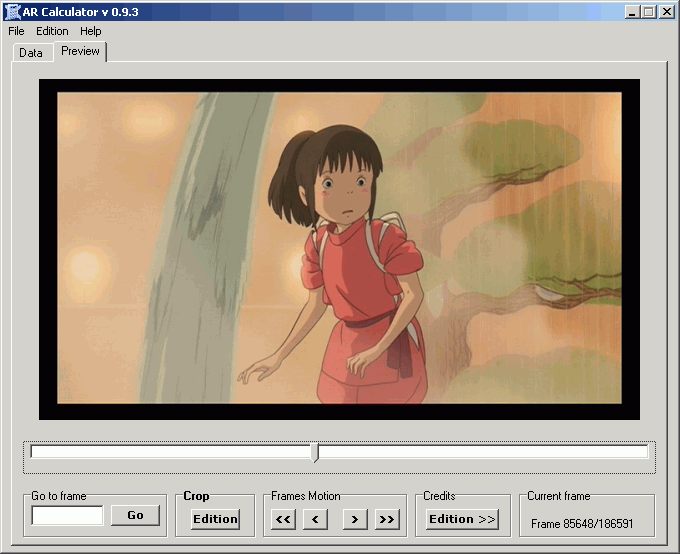
Task: Maximize the AR Calculator window
Action: click(x=649, y=12)
